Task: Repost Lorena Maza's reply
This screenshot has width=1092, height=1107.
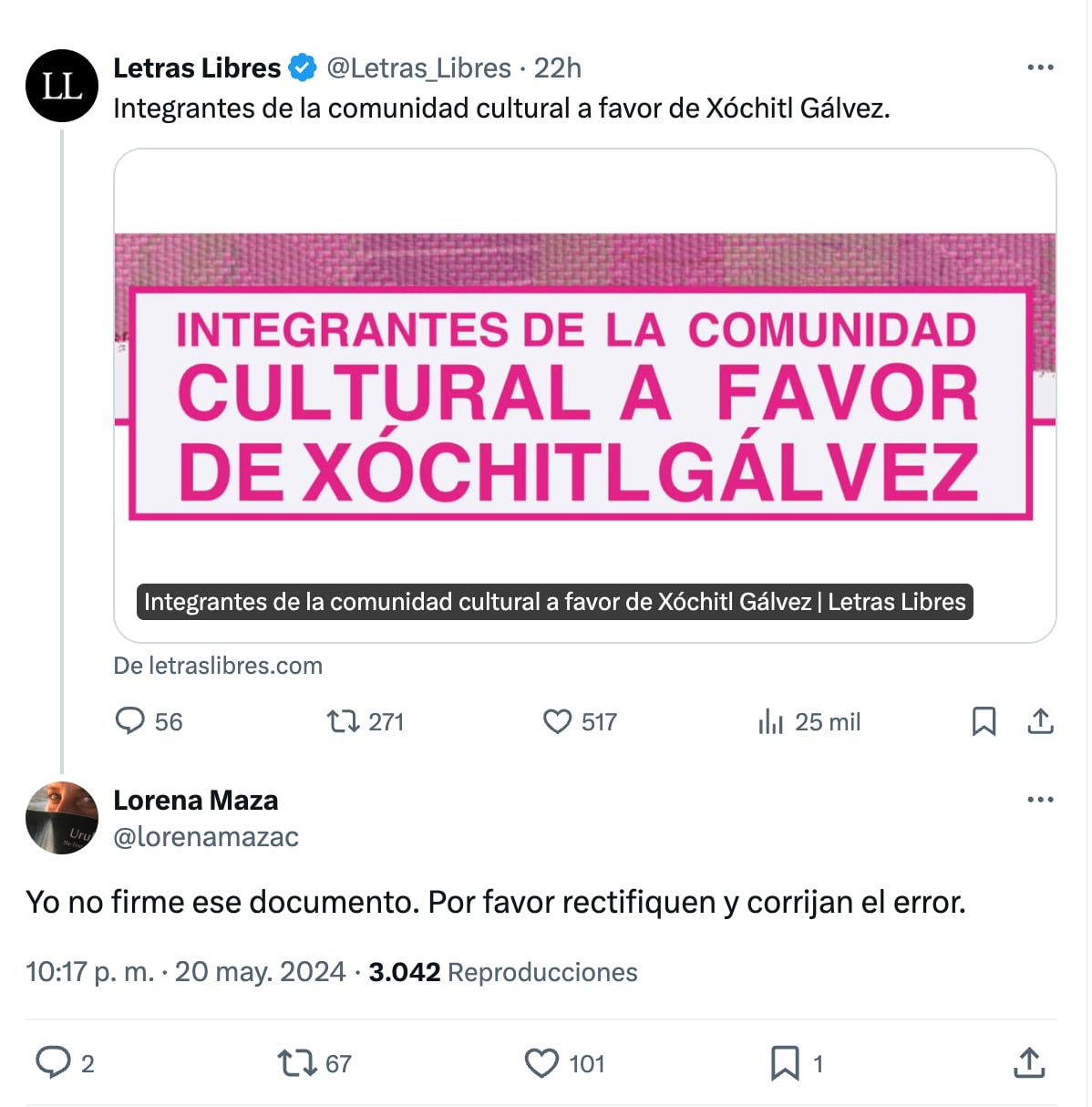Action: (296, 1062)
